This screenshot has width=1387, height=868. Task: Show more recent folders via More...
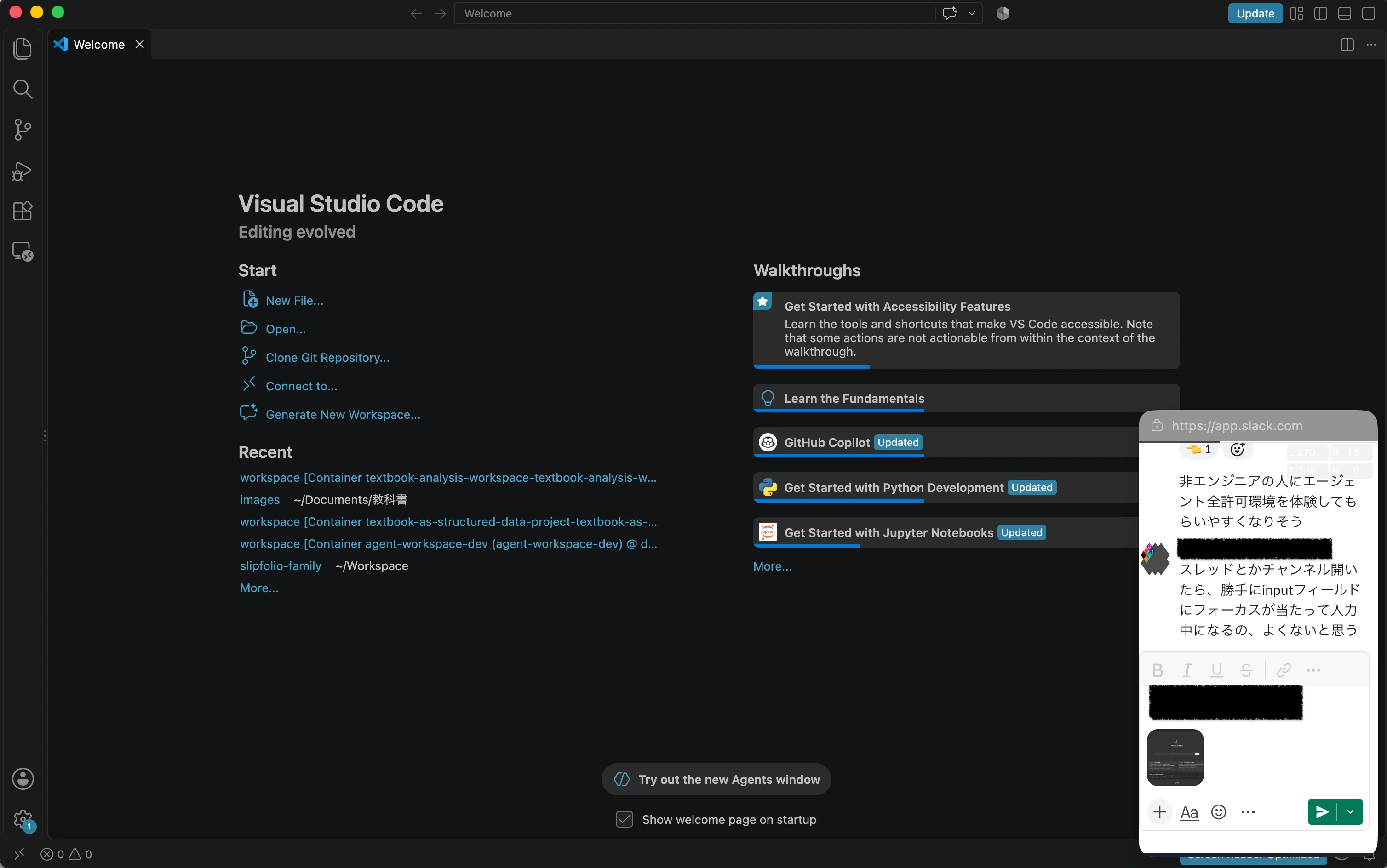pos(259,588)
